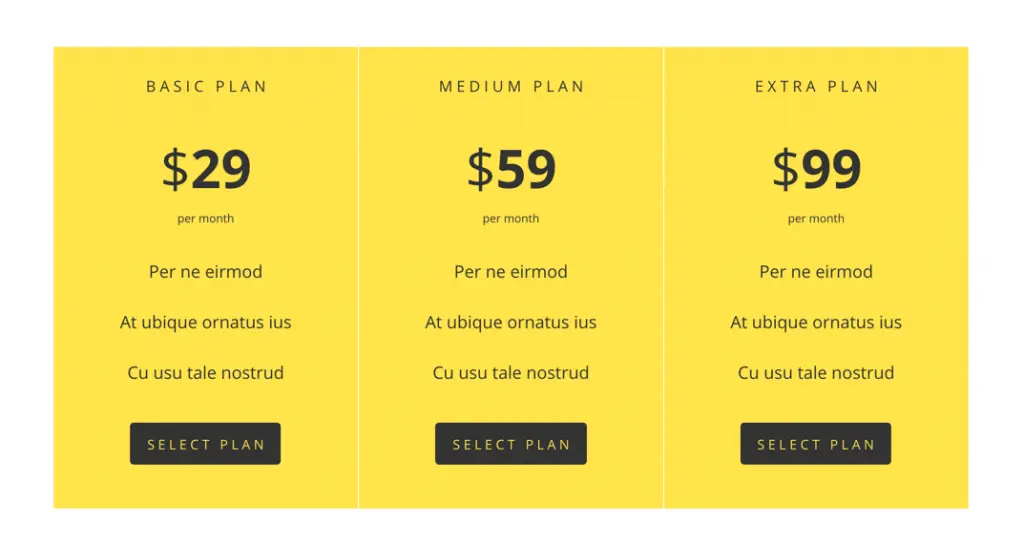This screenshot has height=544, width=1024.
Task: Click the Extra Plan heading
Action: pyautogui.click(x=817, y=86)
